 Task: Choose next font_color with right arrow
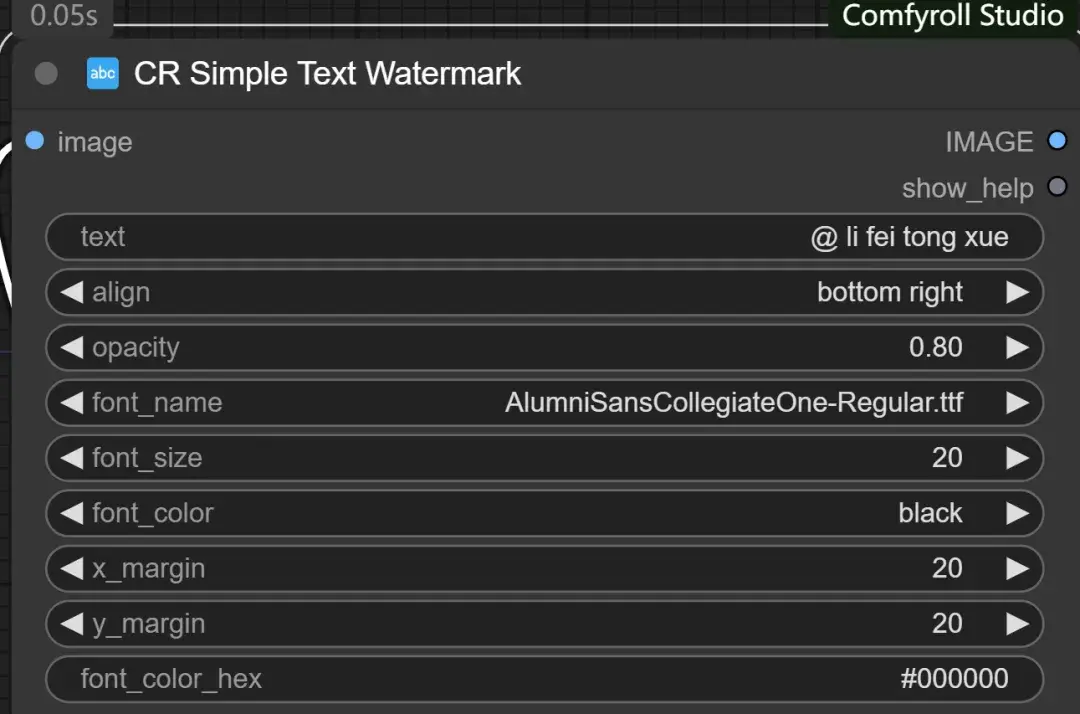pyautogui.click(x=1017, y=513)
